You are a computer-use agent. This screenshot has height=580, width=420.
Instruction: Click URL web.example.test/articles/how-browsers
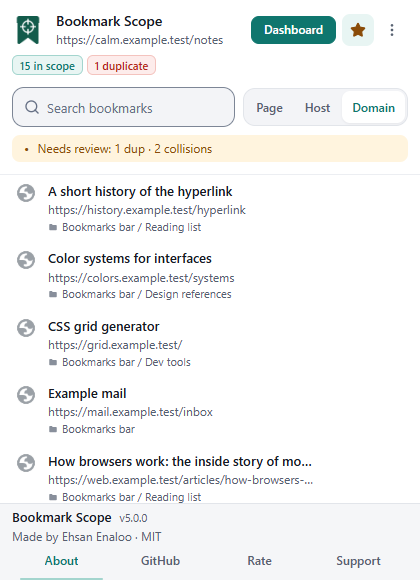[181, 480]
